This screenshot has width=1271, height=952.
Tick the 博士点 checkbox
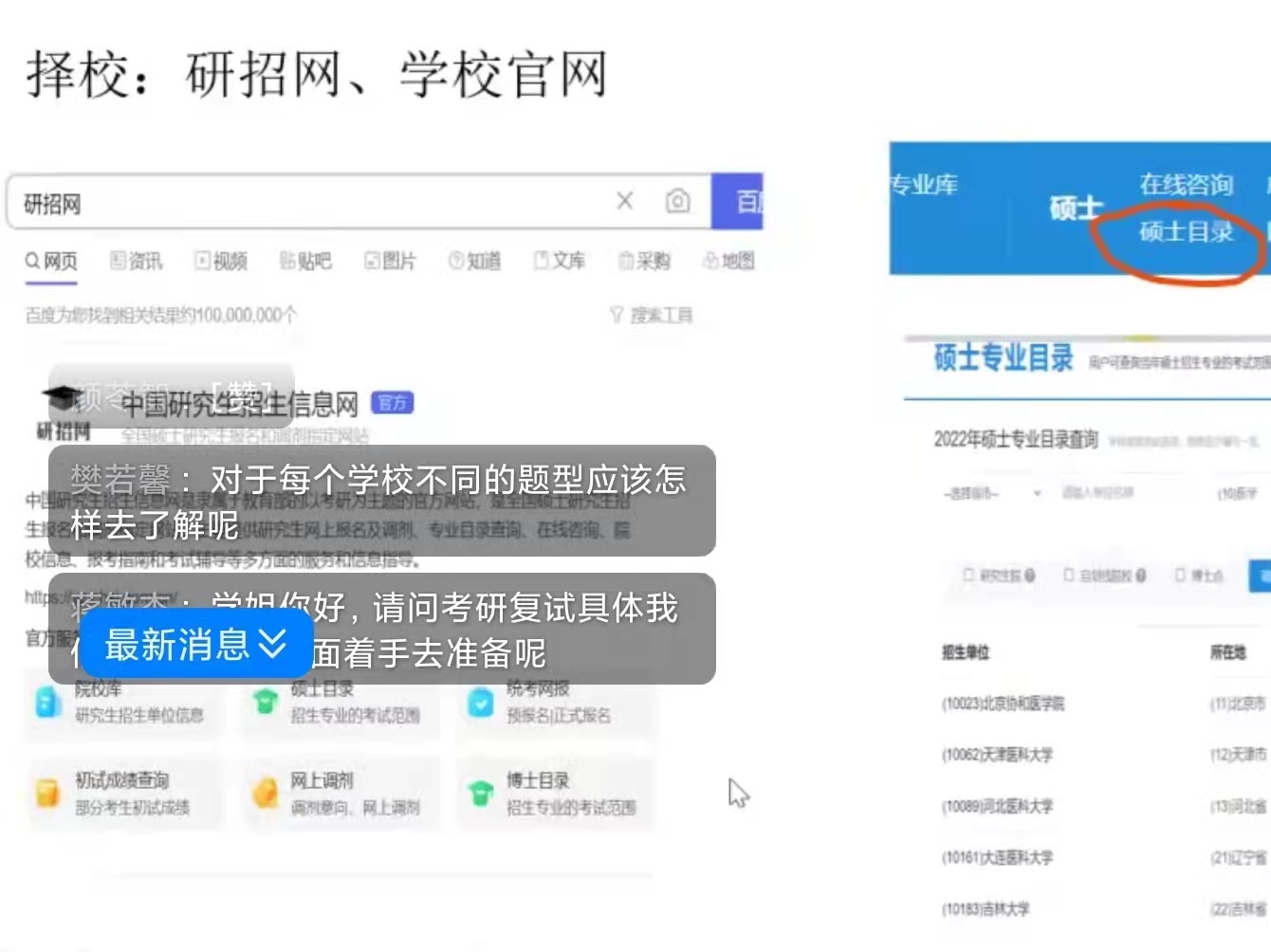coord(1180,575)
